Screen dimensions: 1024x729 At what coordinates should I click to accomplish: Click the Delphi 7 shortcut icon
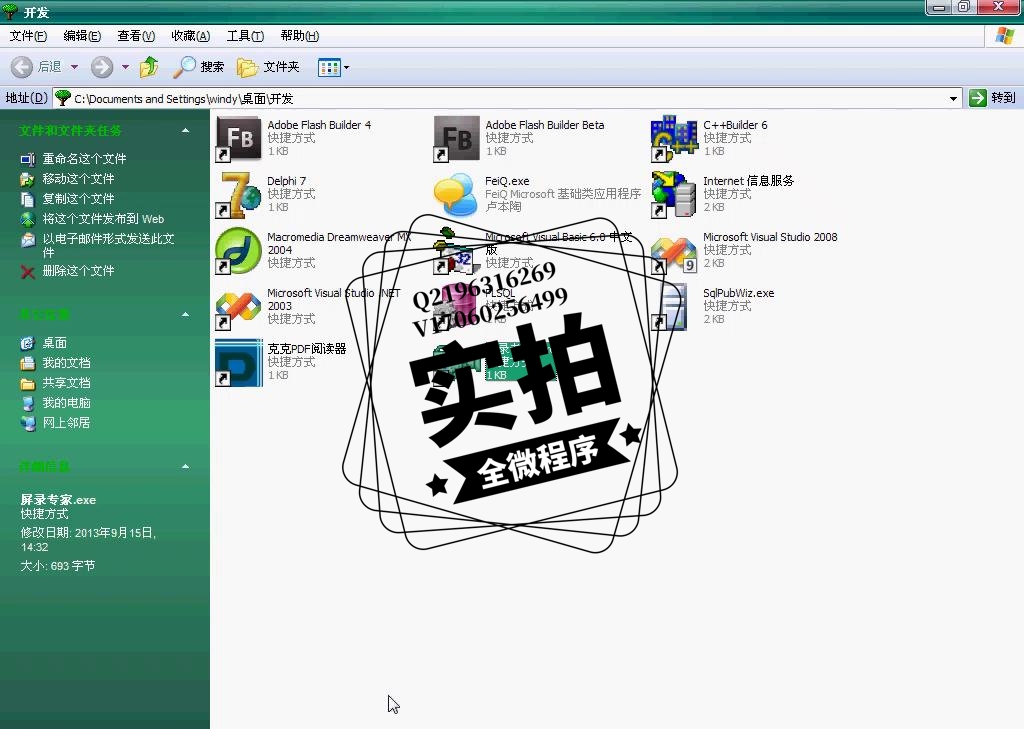(x=238, y=195)
